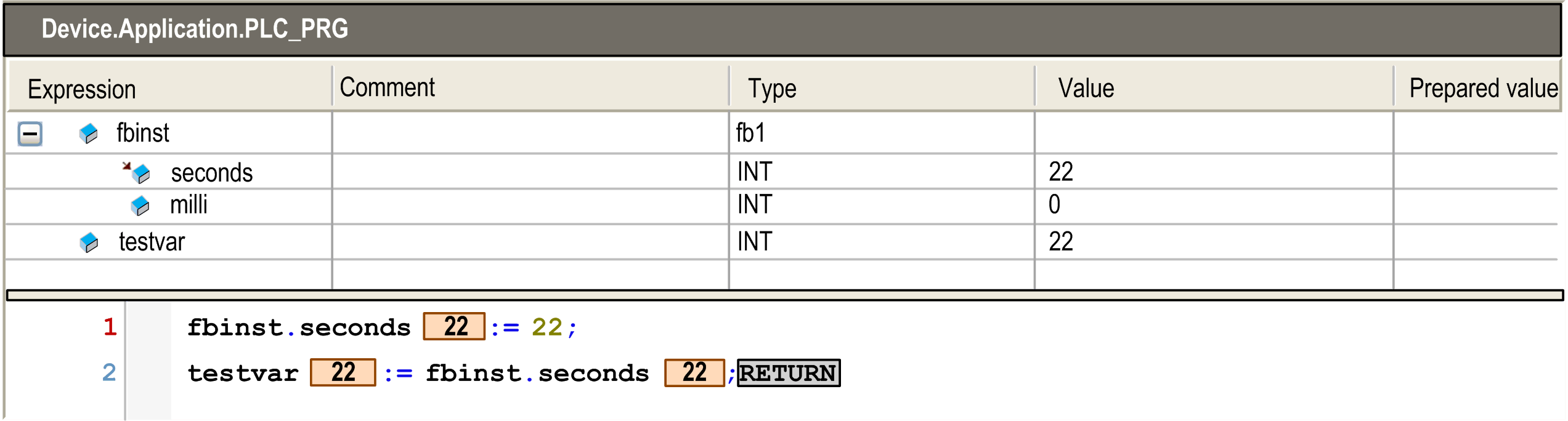Select the Device.Application.PLC_PRG title bar
This screenshot has width=1568, height=421.
coord(195,28)
